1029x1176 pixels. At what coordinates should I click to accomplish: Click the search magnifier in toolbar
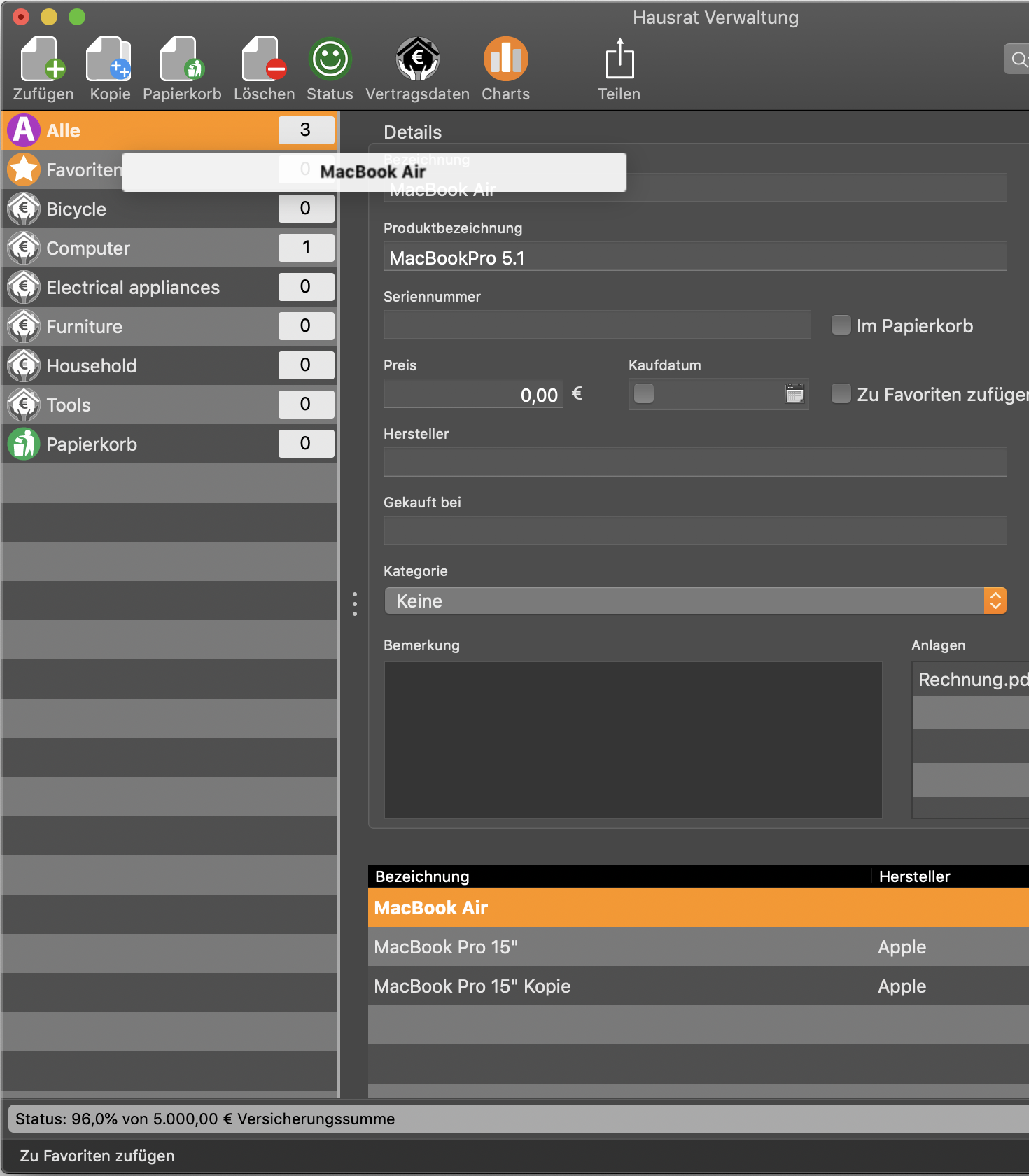click(x=1019, y=59)
